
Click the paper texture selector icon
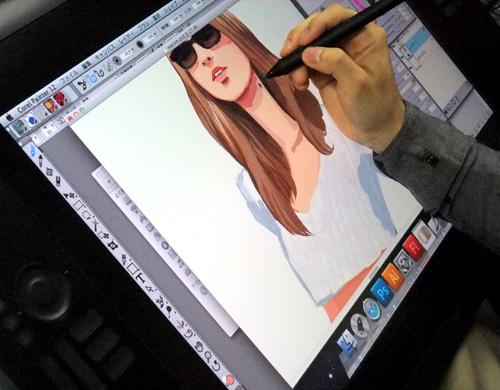19,128
